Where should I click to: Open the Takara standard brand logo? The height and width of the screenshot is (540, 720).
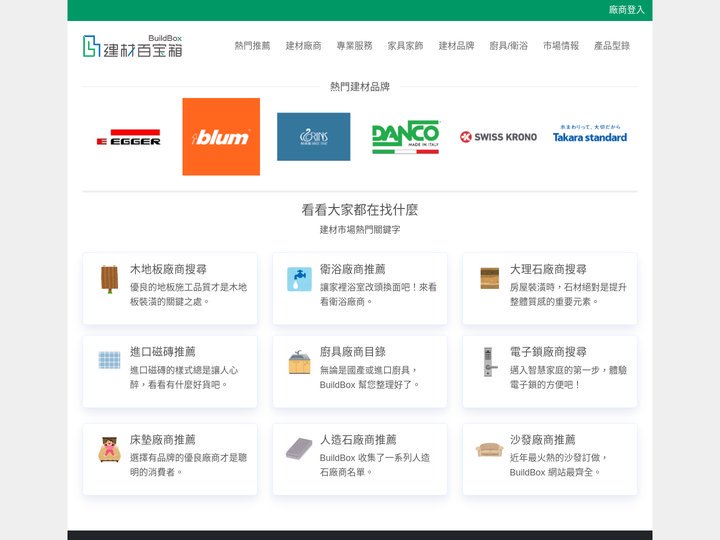point(590,134)
